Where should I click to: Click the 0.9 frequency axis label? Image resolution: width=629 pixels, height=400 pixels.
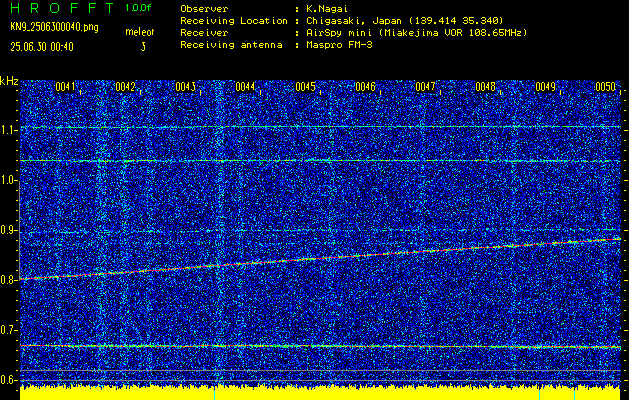pos(9,230)
